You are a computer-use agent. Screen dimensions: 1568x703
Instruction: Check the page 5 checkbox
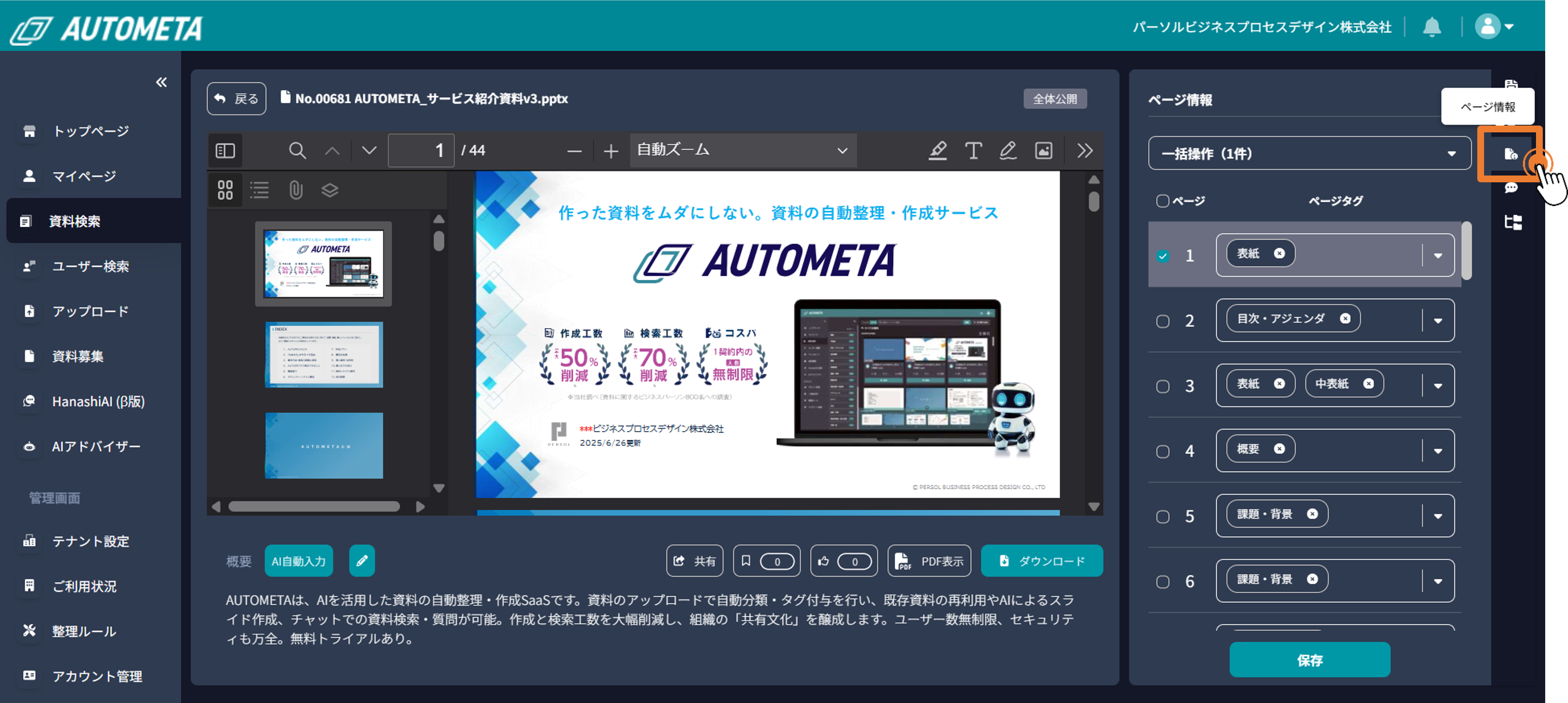pos(1162,516)
